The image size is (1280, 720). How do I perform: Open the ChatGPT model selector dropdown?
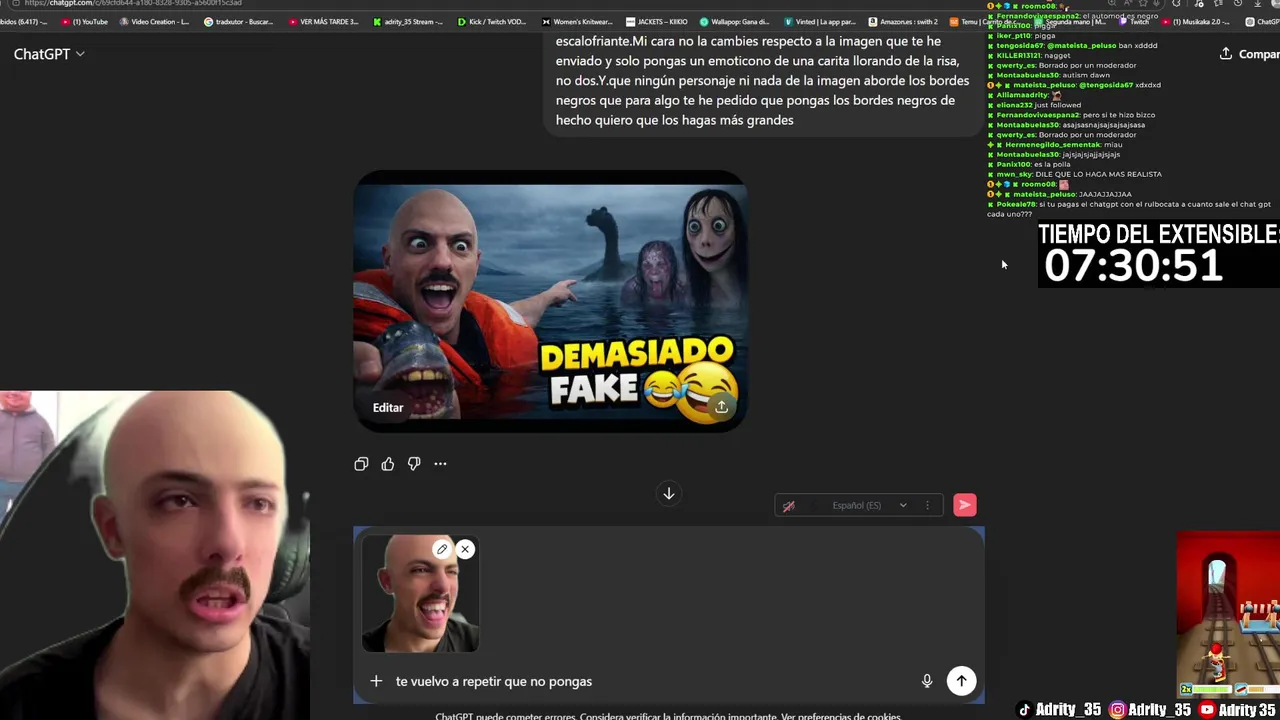49,54
